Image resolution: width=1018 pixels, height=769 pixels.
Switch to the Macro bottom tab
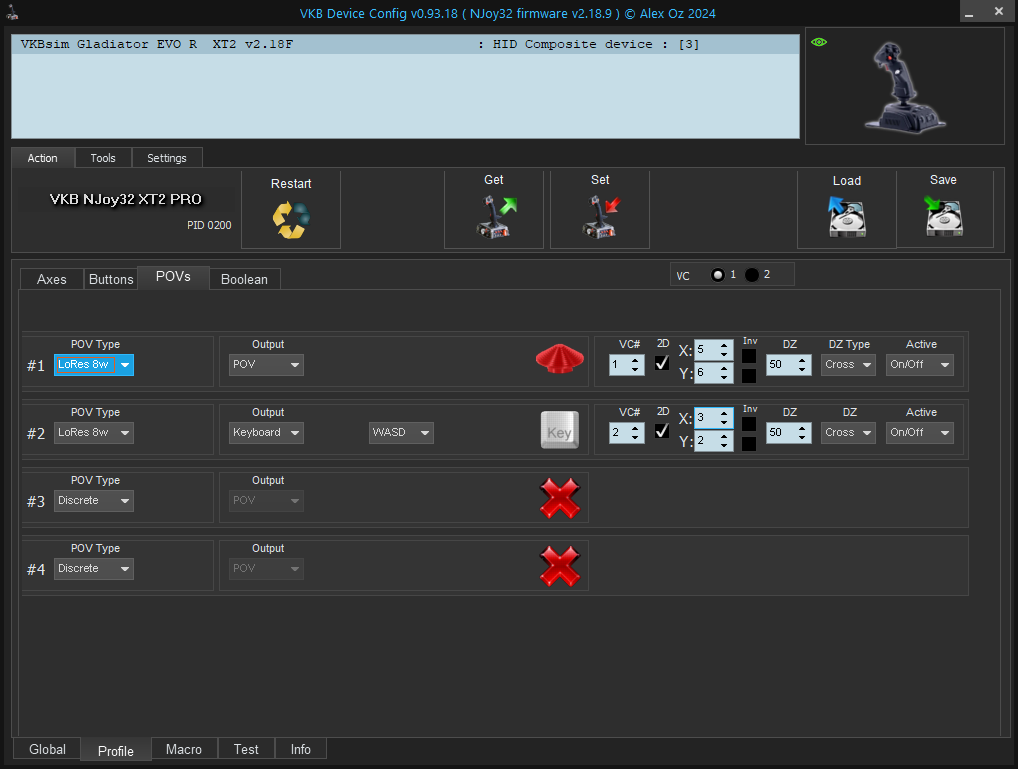coord(184,749)
